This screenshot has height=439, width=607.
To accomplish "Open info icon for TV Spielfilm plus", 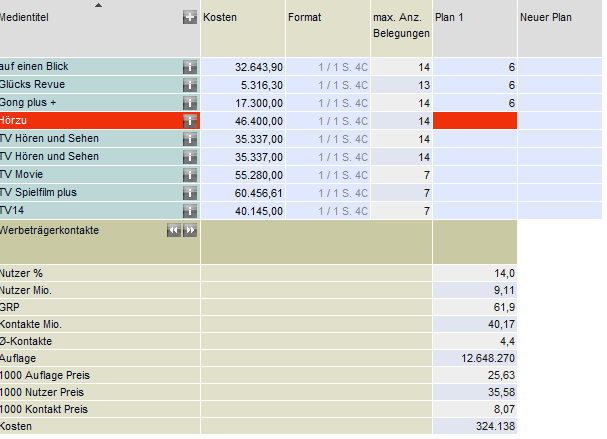I will pyautogui.click(x=190, y=193).
